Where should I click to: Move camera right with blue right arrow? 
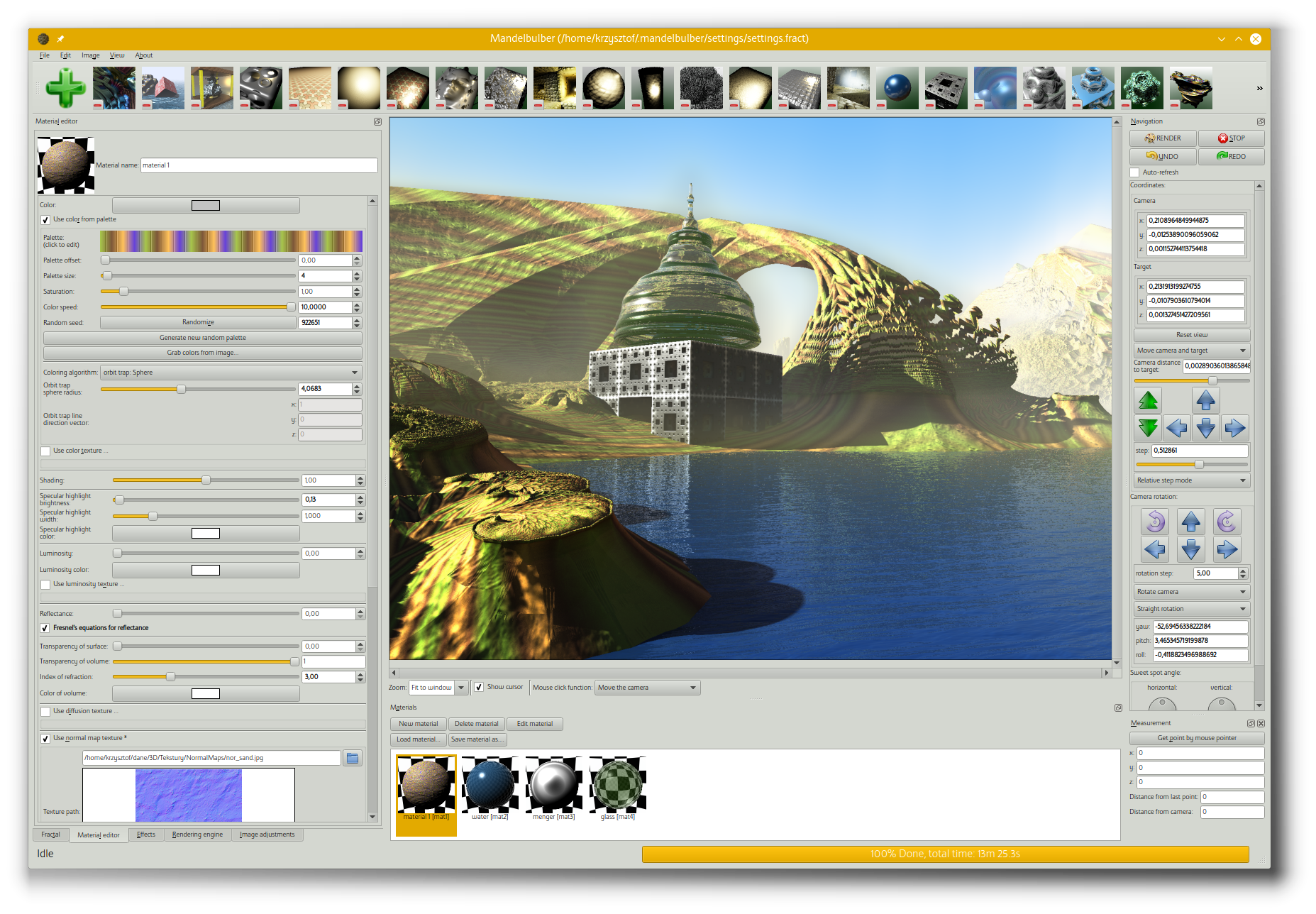coord(1234,428)
